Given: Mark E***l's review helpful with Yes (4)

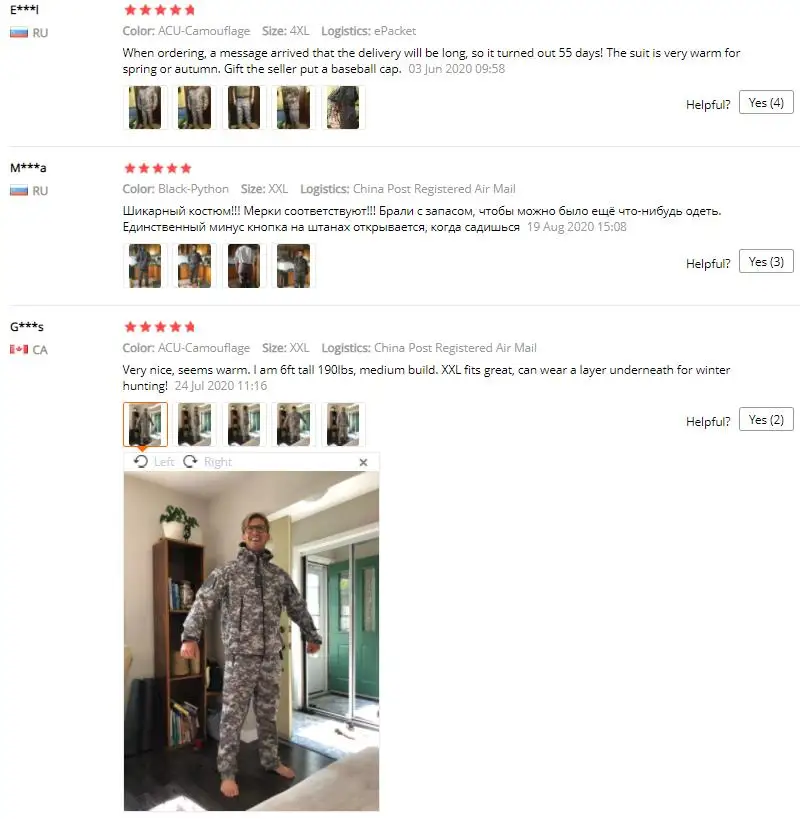Looking at the screenshot, I should (766, 102).
